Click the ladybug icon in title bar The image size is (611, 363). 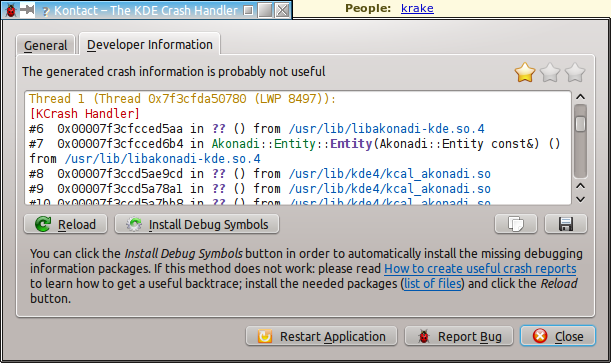(11, 10)
